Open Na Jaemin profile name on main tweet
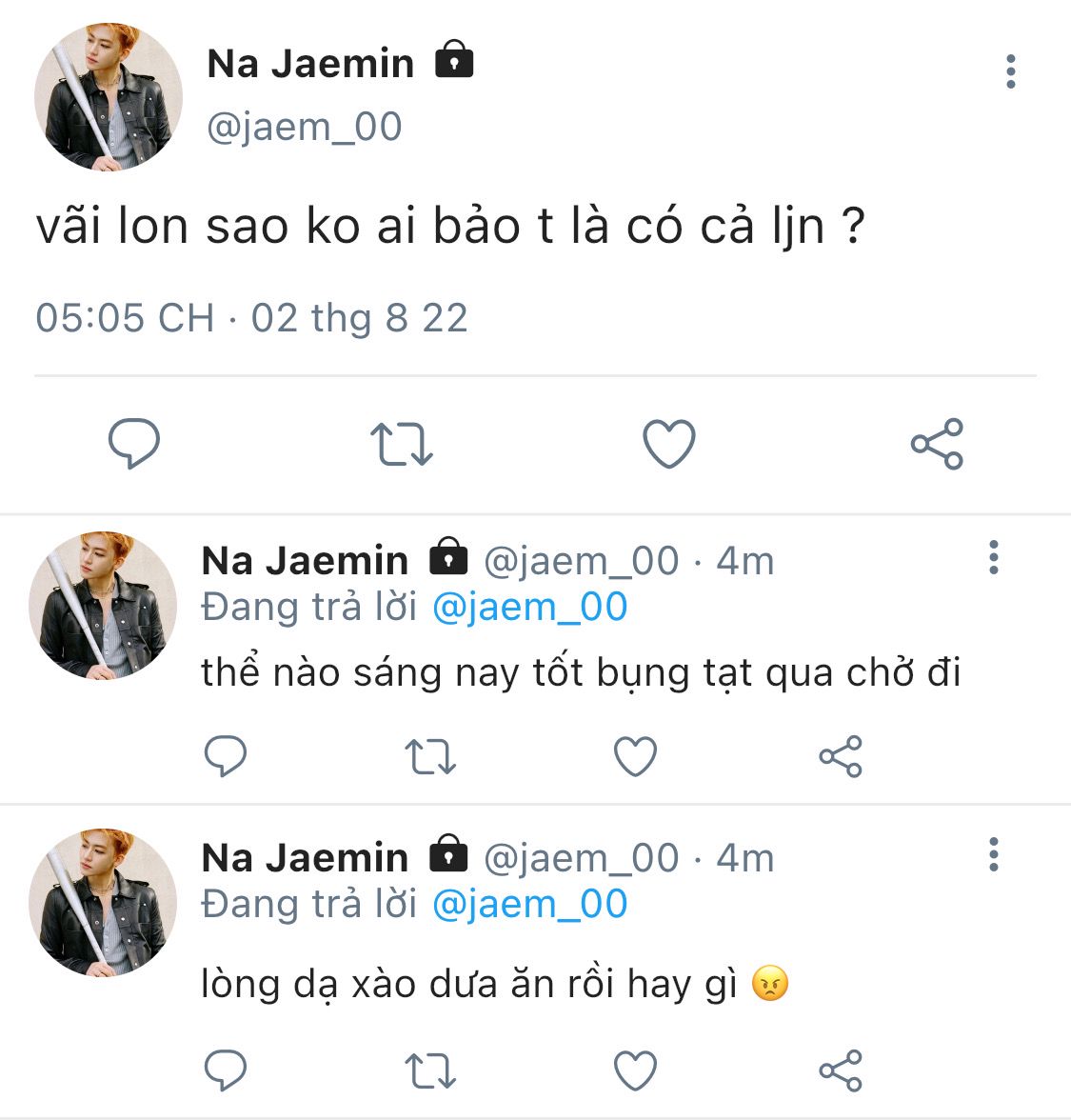The height and width of the screenshot is (1120, 1071). coord(310,64)
